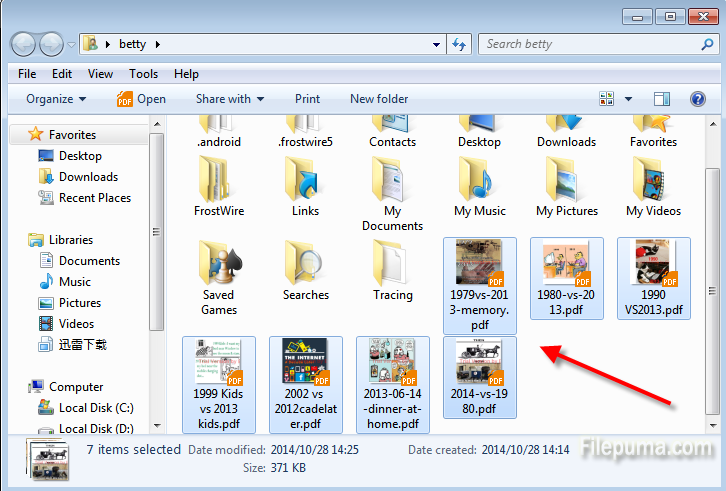Select Local Disk (C:) in navigation pane
726x491 pixels.
(95, 408)
